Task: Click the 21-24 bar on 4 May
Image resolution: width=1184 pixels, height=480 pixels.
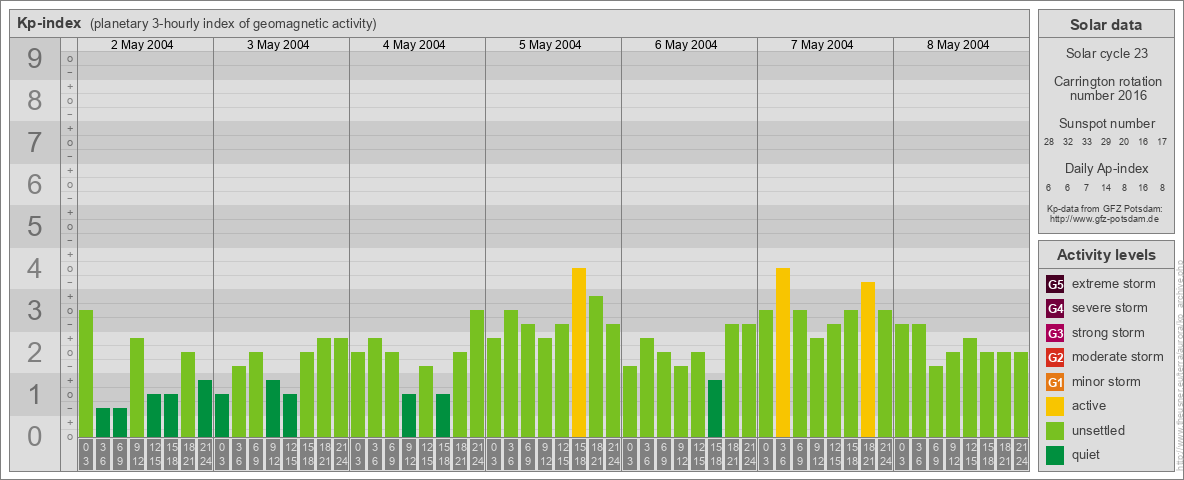Action: tap(477, 374)
